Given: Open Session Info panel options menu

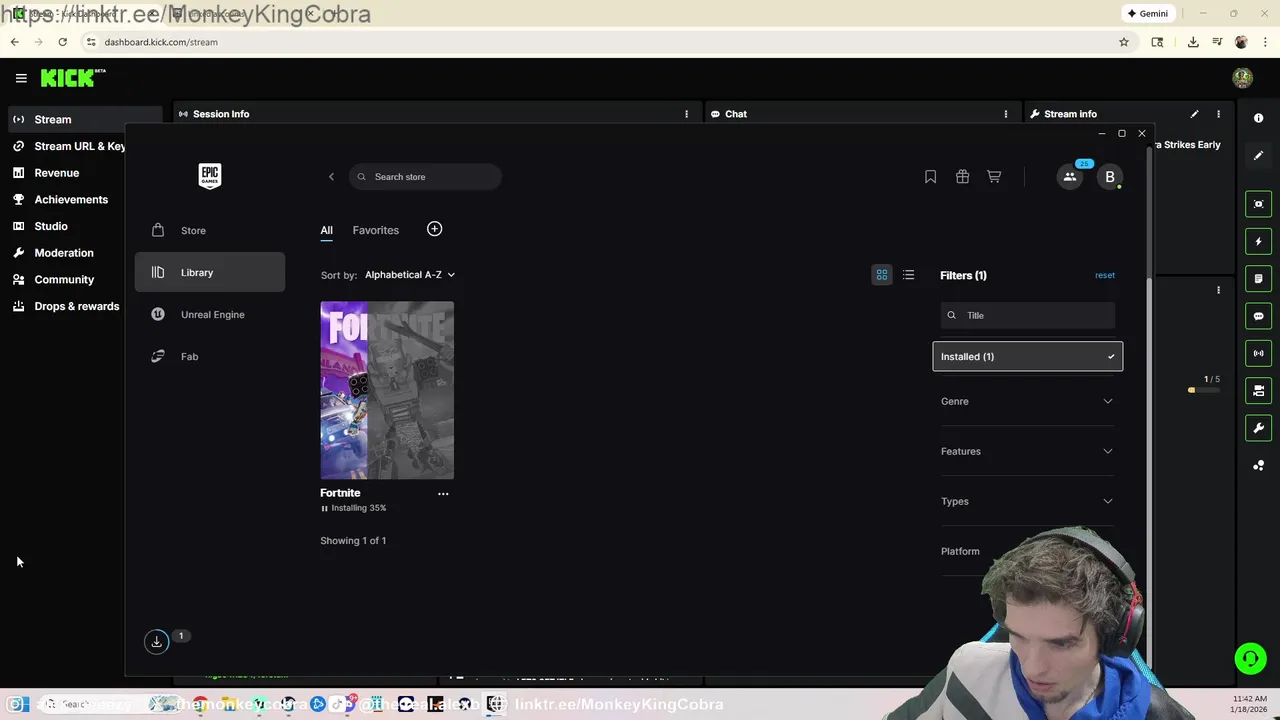Looking at the screenshot, I should 686,114.
